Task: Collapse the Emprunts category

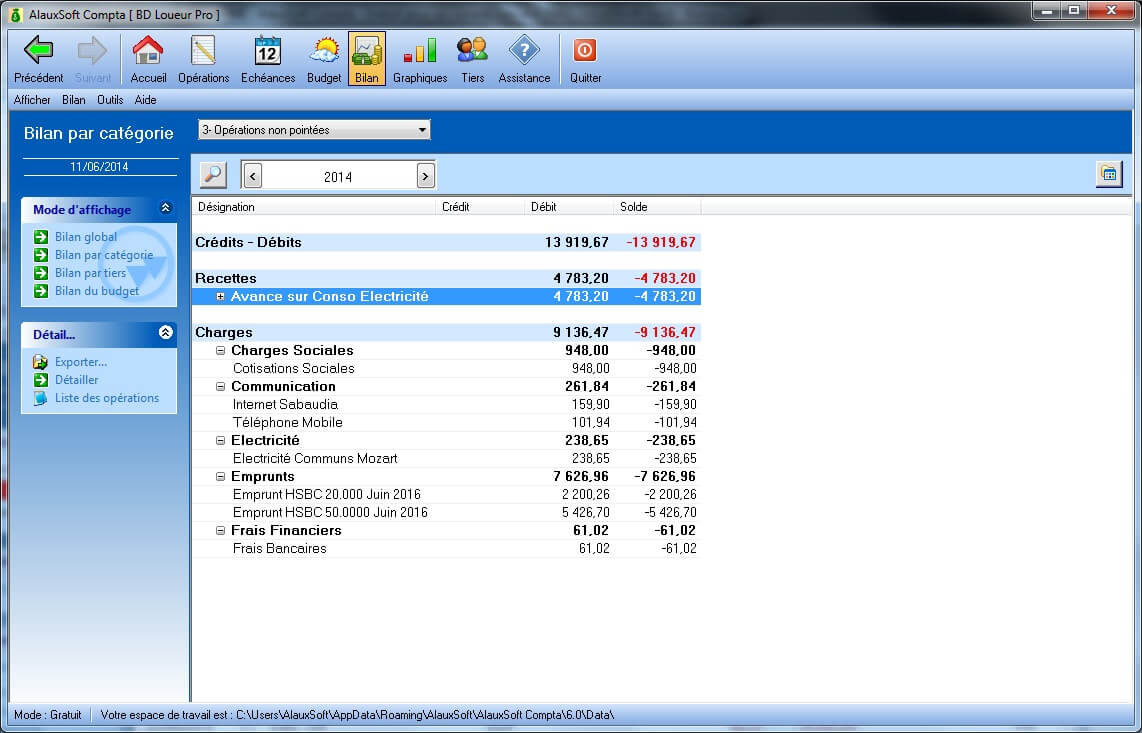Action: pyautogui.click(x=221, y=477)
